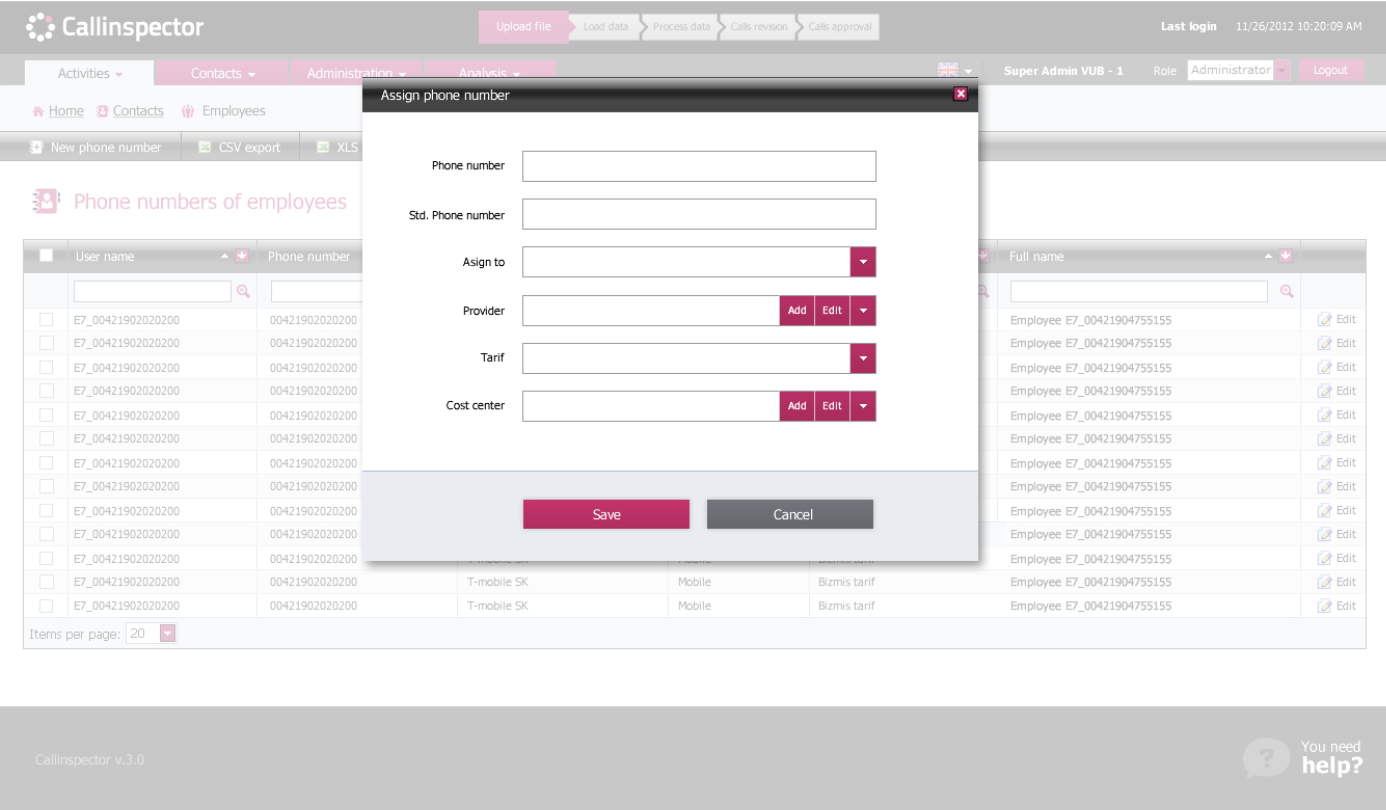Viewport: 1386px width, 810px height.
Task: Click the CSV export icon
Action: coord(207,146)
